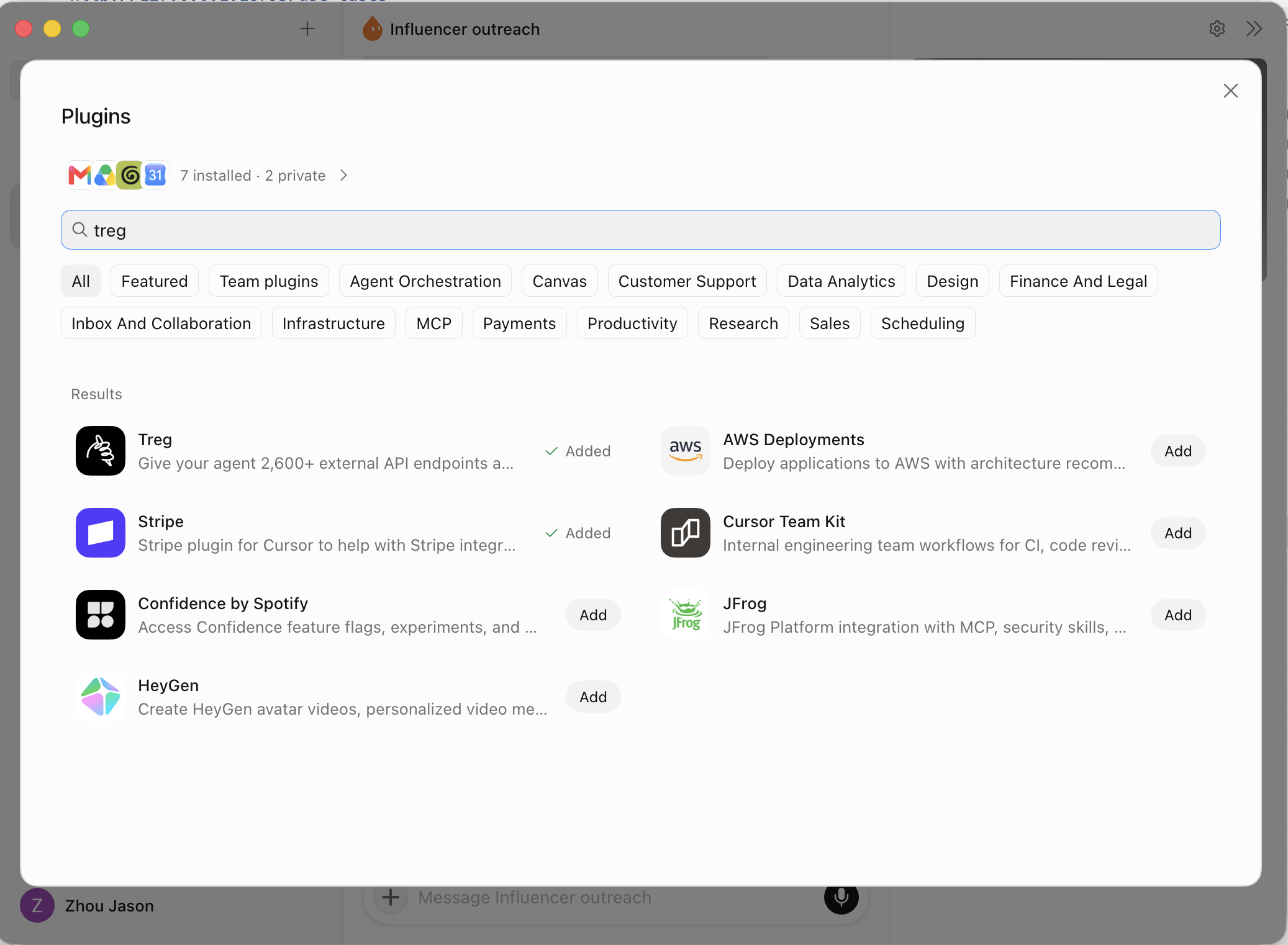Viewport: 1288px width, 945px height.
Task: Select the Canvas filter
Action: coord(560,281)
